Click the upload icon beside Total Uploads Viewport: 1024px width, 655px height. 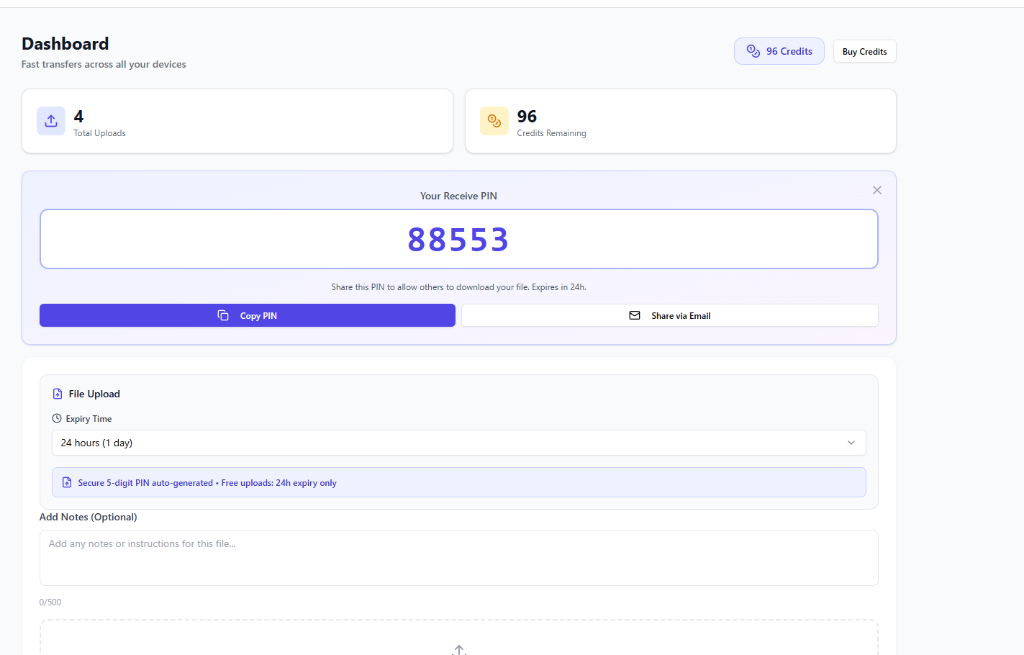point(51,121)
